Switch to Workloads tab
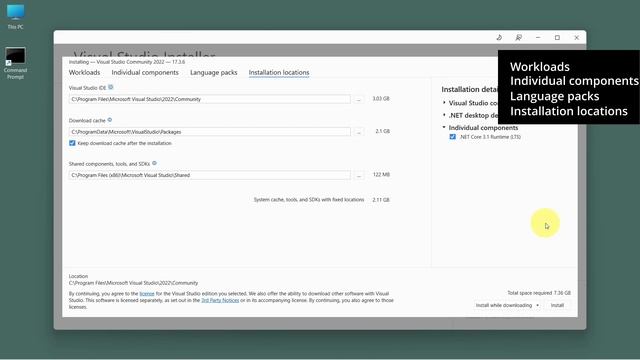The image size is (640, 360). click(x=84, y=72)
